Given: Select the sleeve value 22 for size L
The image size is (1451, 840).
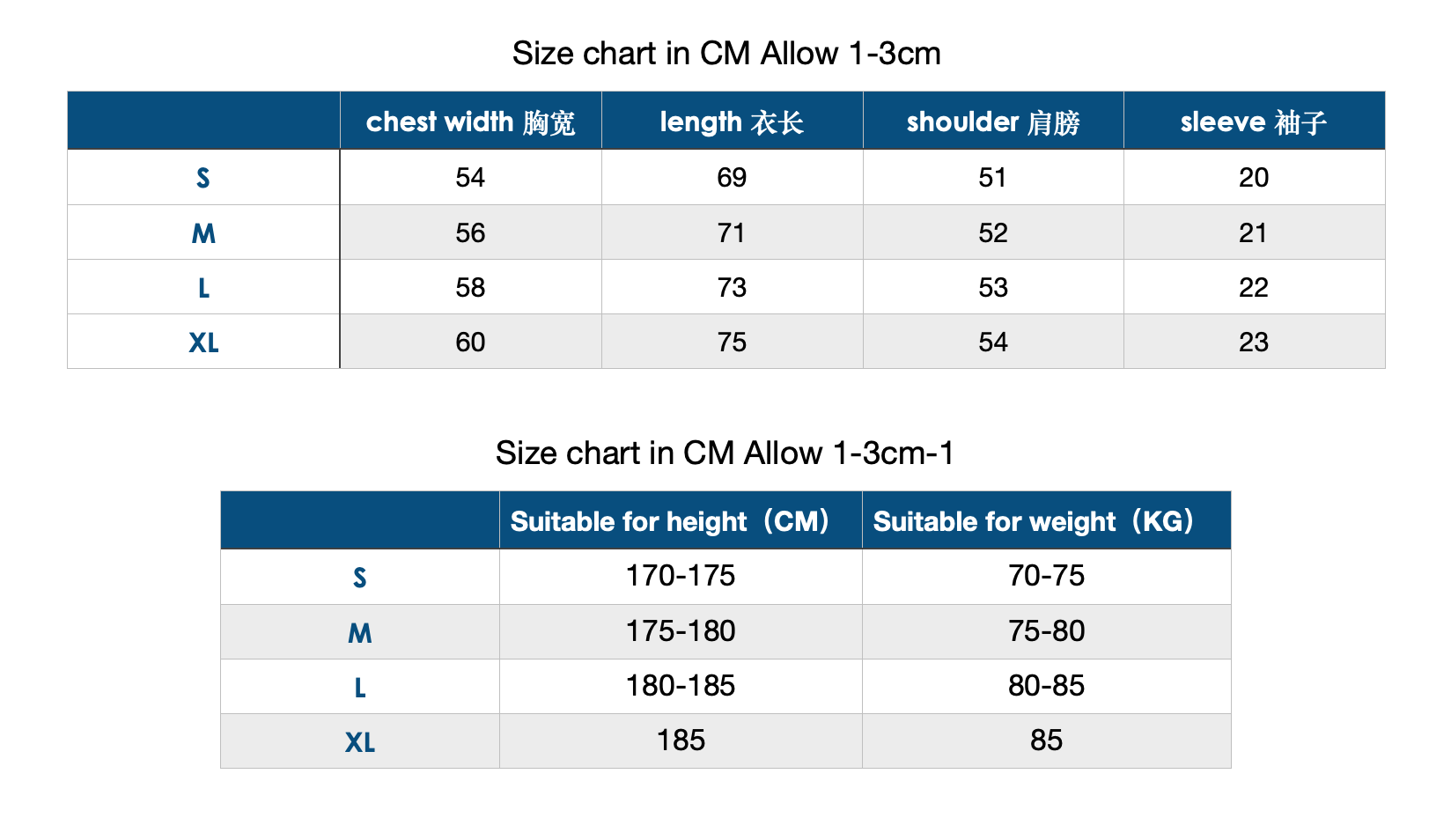Looking at the screenshot, I should (1254, 287).
